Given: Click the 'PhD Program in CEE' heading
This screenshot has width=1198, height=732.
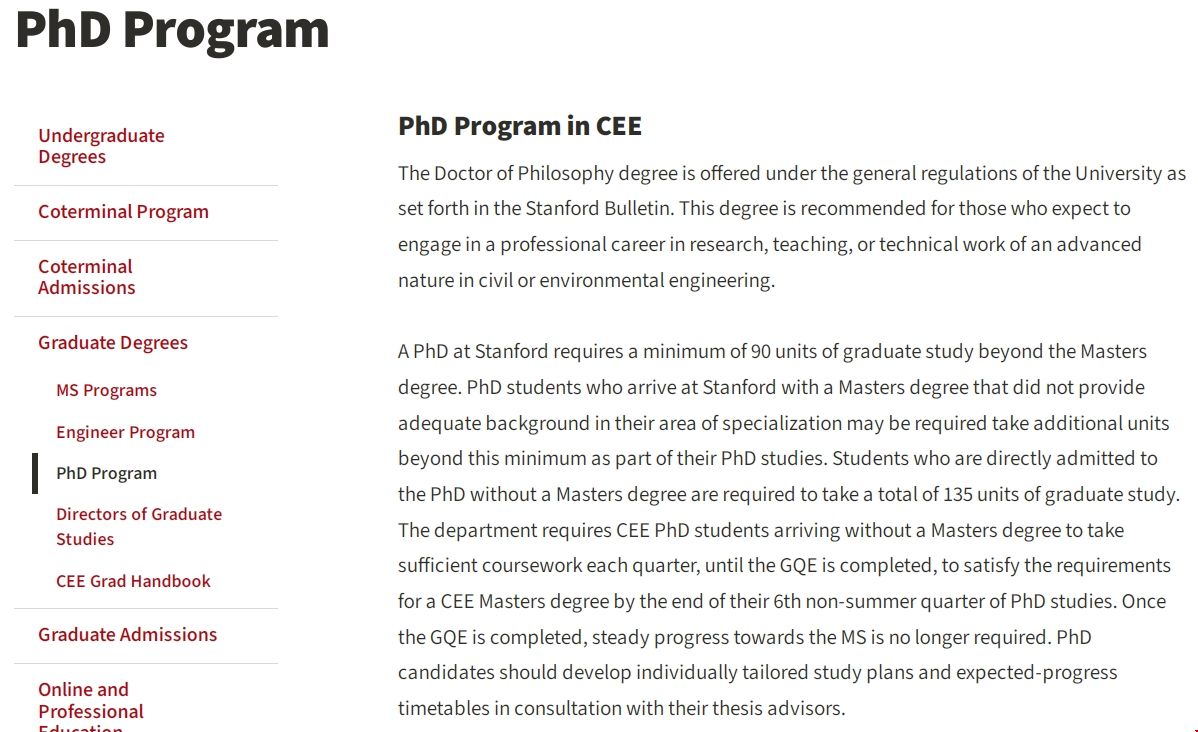Looking at the screenshot, I should (x=520, y=126).
